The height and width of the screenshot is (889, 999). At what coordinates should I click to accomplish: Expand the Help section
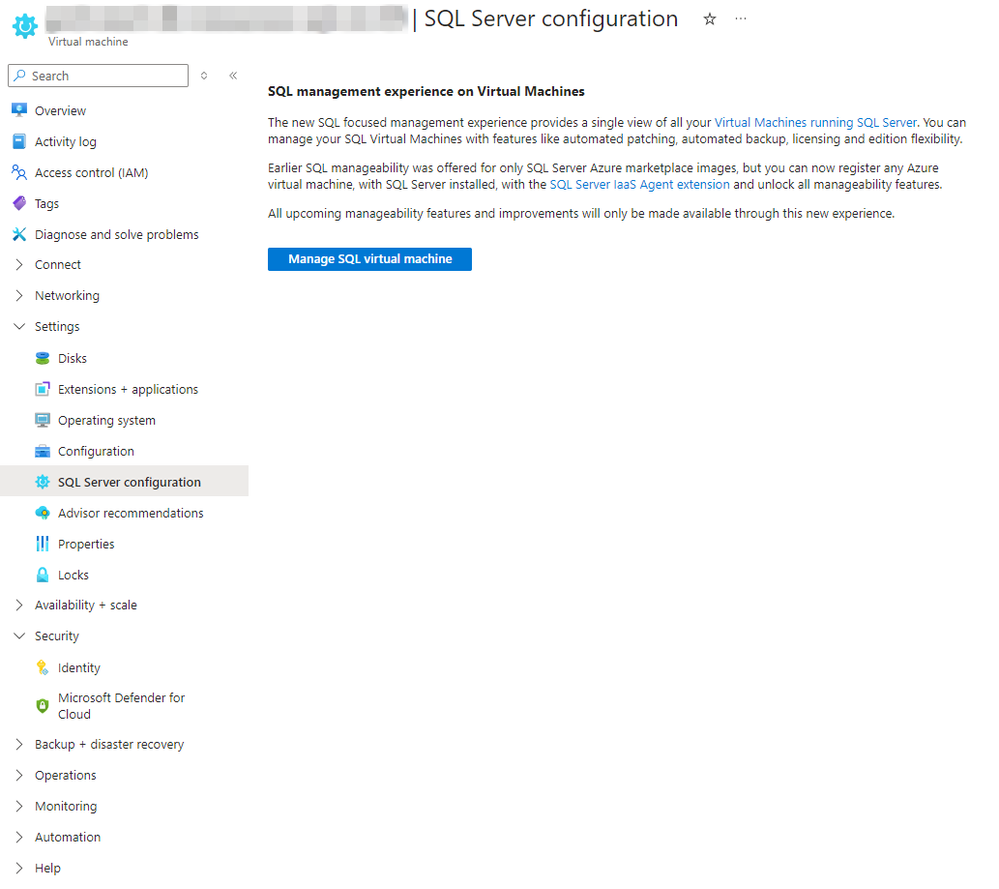point(19,868)
